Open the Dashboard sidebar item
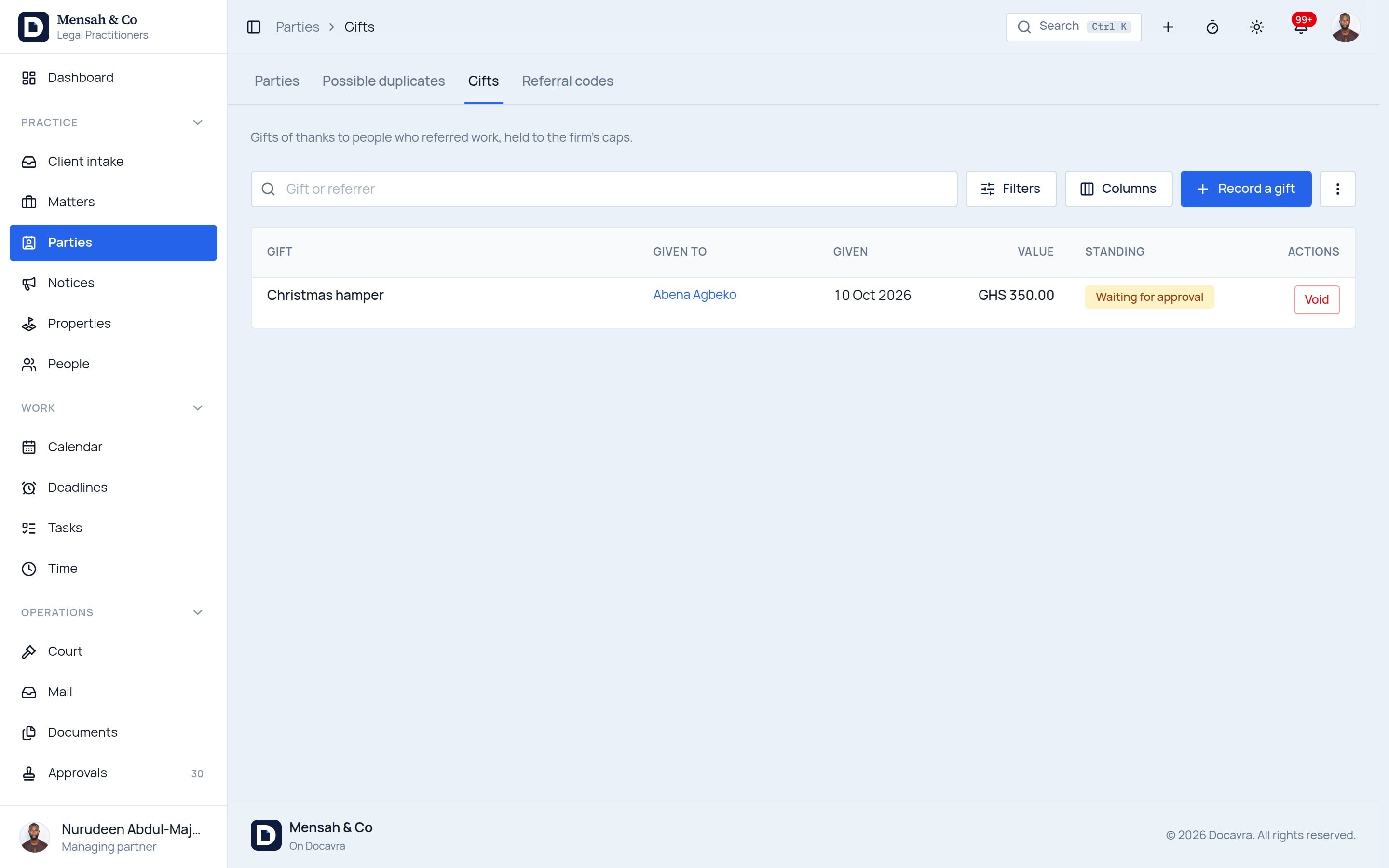The width and height of the screenshot is (1389, 868). (x=113, y=78)
